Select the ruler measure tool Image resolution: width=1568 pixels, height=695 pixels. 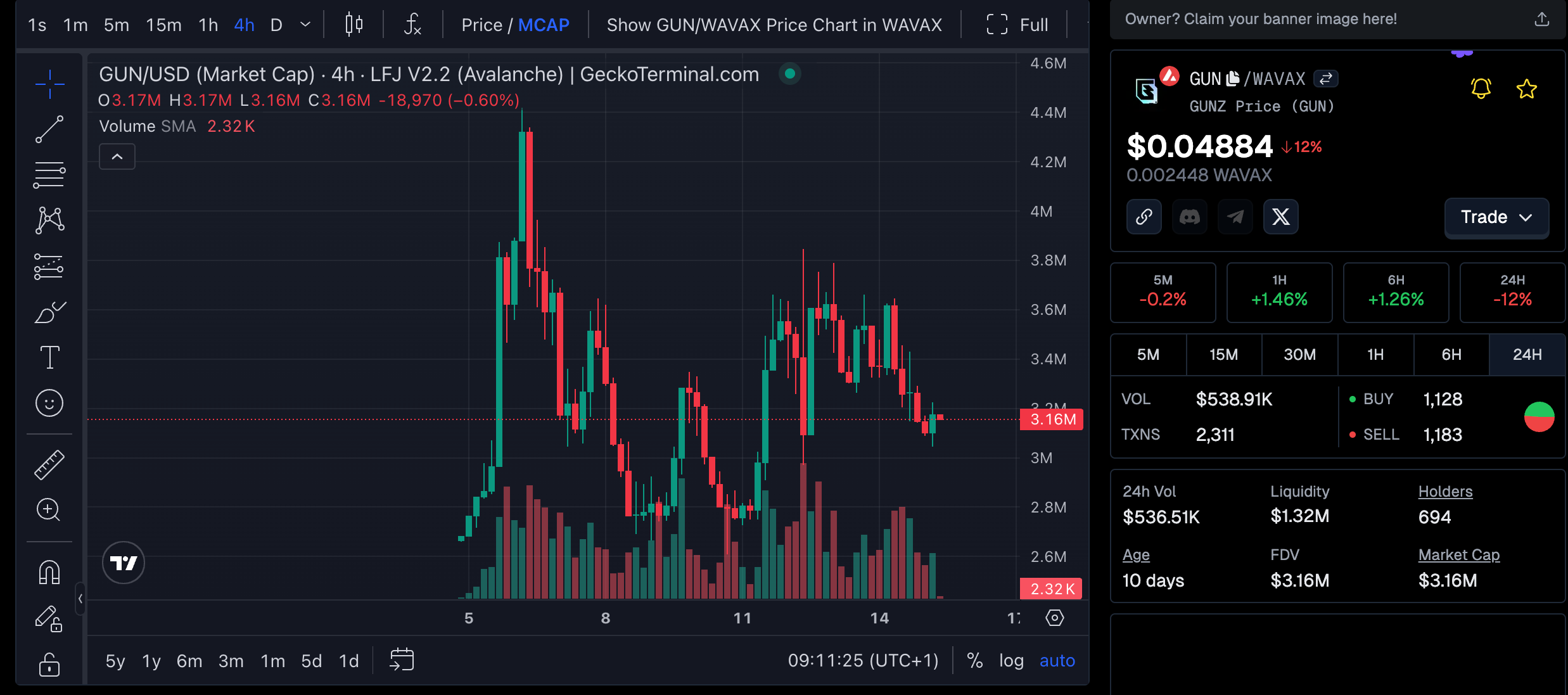(49, 464)
